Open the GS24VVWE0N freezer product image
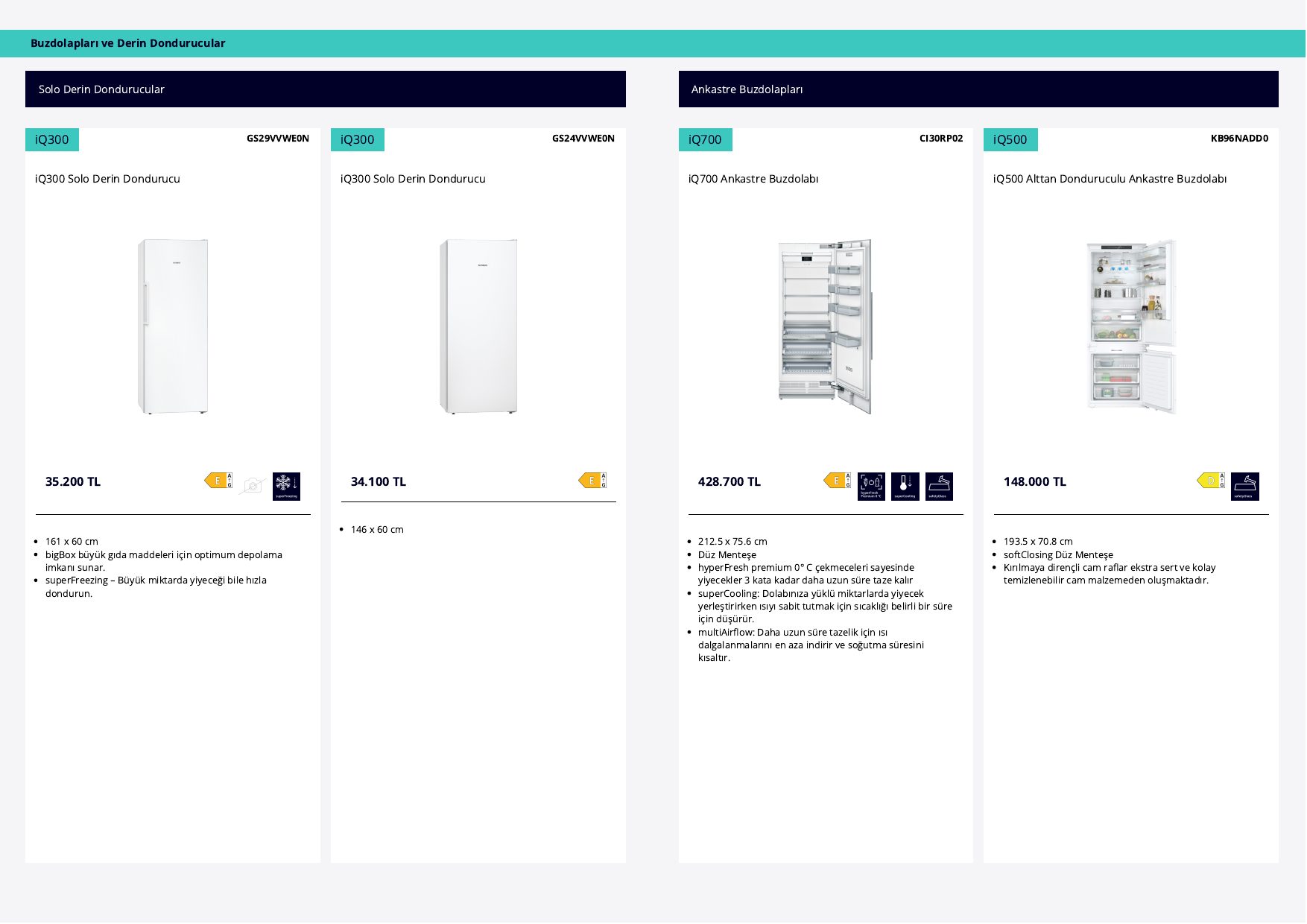 pyautogui.click(x=478, y=326)
